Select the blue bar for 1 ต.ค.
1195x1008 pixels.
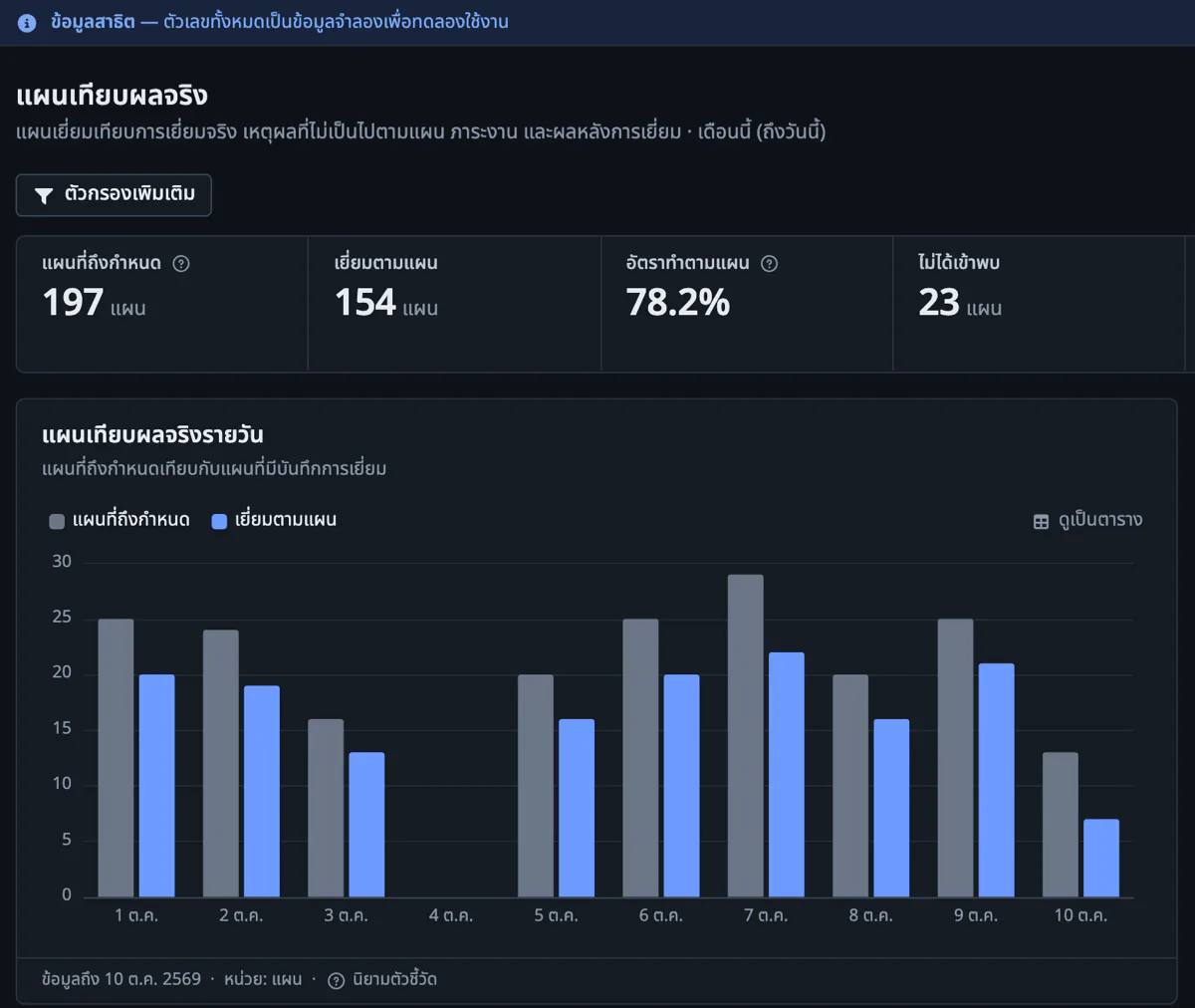point(156,786)
